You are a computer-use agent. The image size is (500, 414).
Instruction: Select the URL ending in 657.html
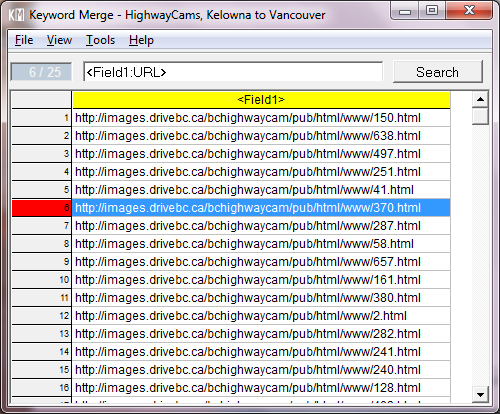261,262
